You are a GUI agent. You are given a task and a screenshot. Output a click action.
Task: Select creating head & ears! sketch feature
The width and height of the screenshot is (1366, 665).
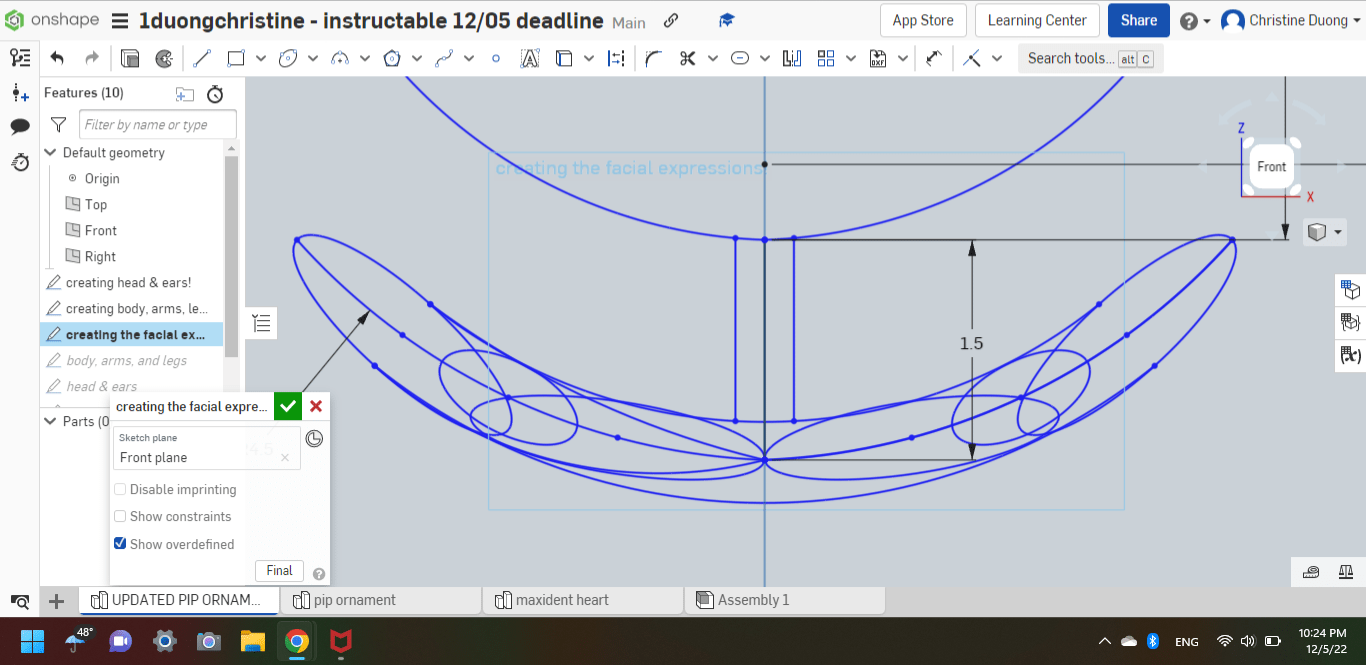[x=128, y=283]
